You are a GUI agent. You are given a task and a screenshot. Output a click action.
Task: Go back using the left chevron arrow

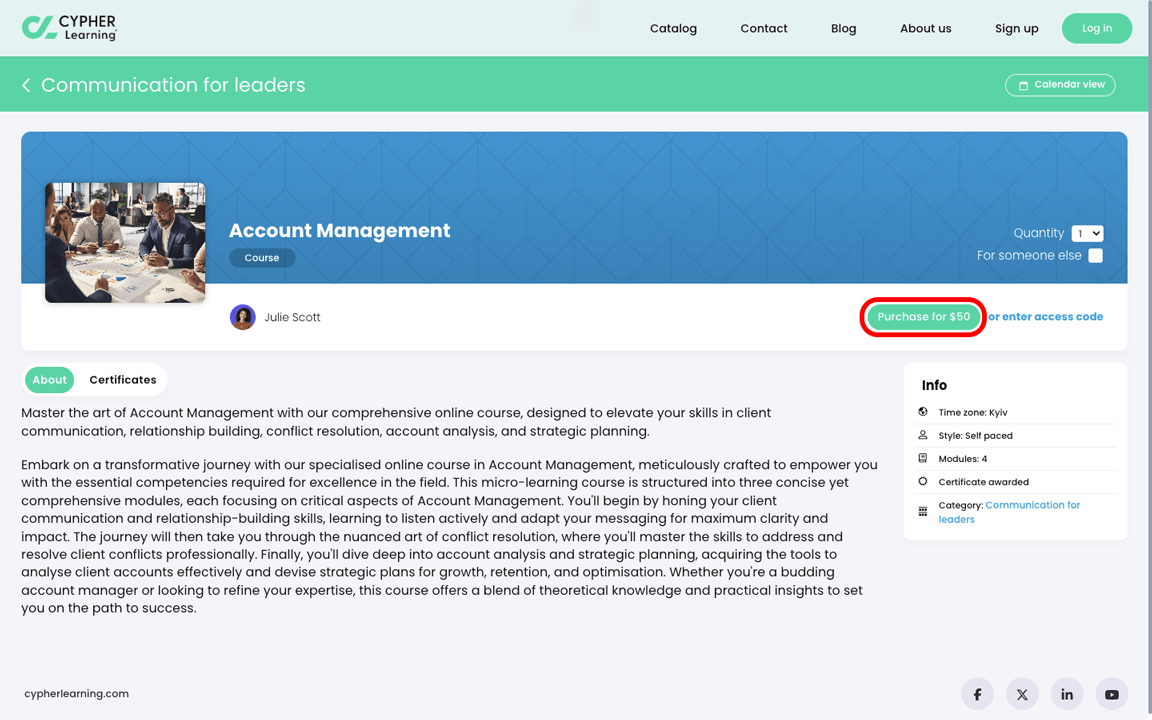tap(26, 85)
